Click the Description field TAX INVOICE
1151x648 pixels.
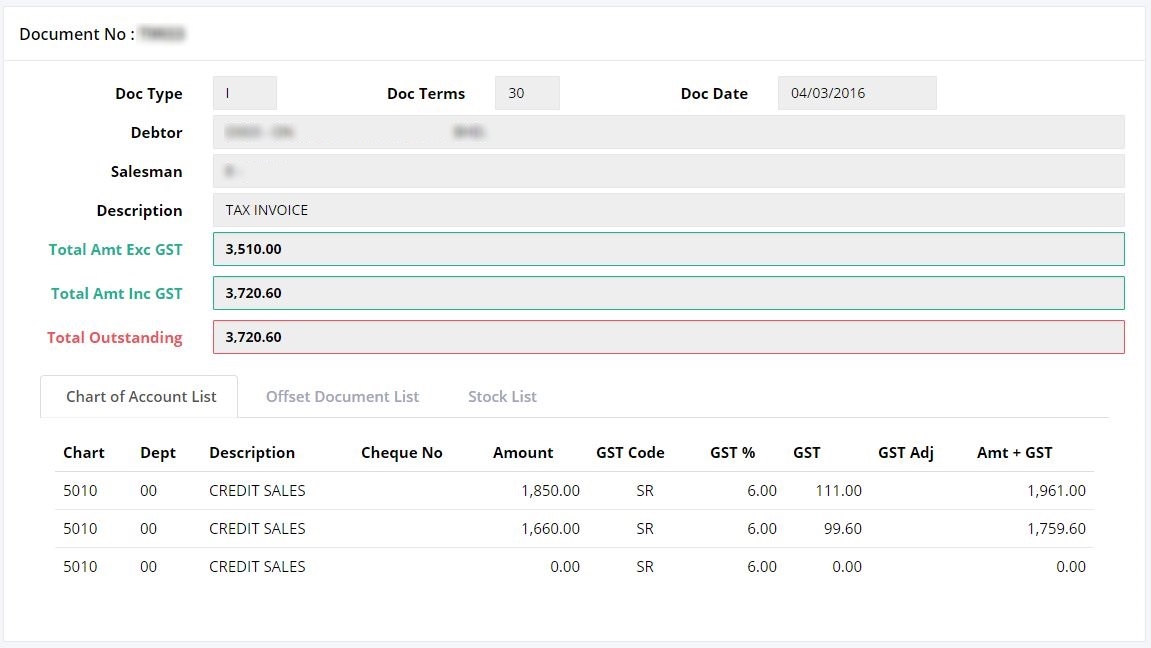668,210
